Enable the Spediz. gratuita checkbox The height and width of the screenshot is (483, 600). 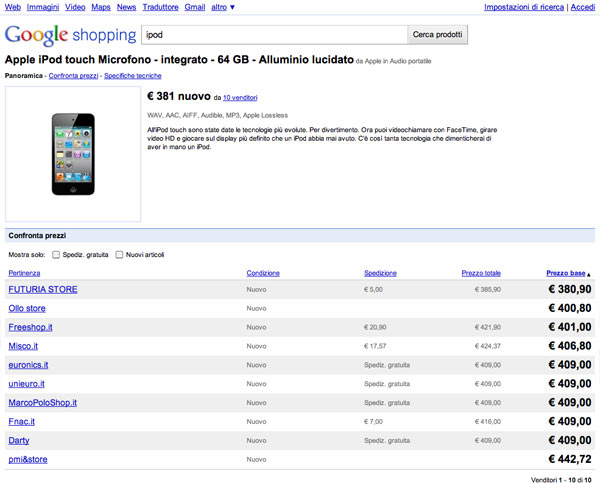click(x=56, y=255)
